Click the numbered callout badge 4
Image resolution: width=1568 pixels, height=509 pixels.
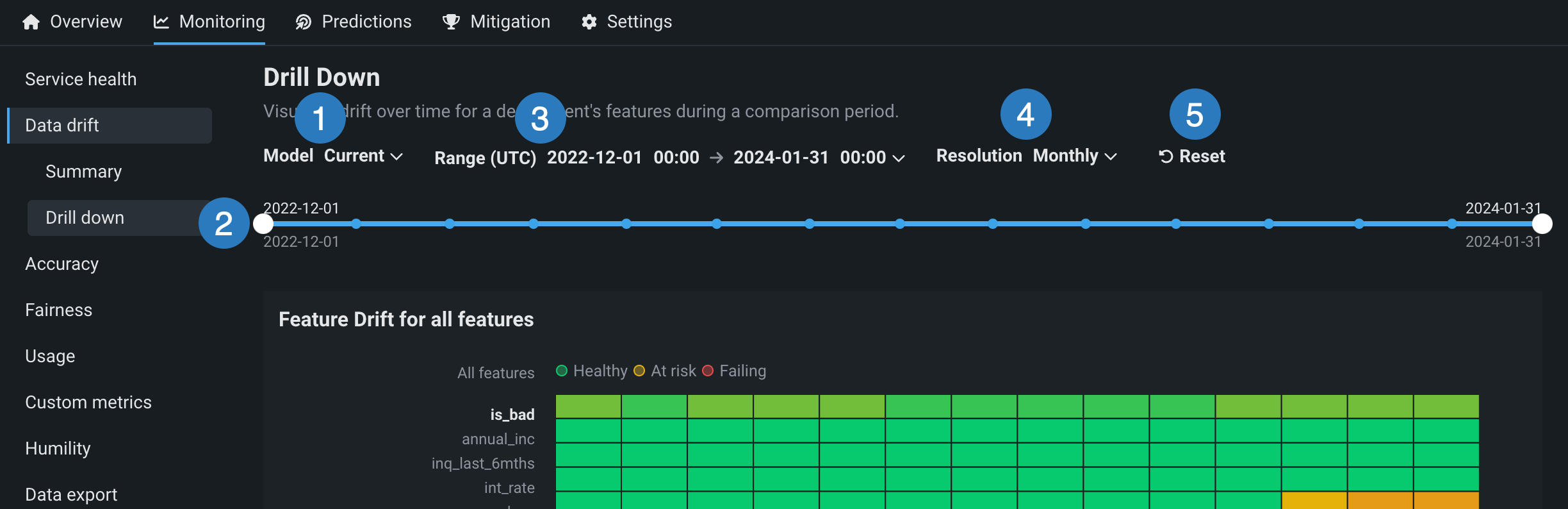1025,115
